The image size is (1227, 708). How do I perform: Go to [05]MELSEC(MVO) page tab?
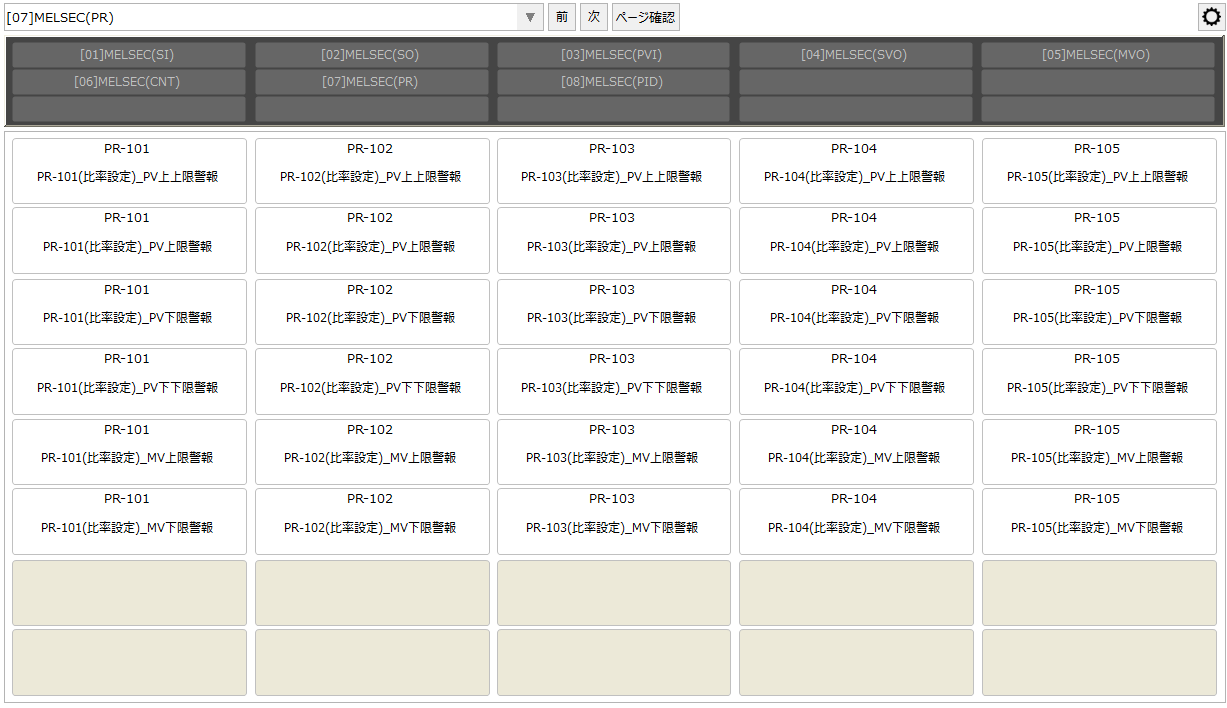[1097, 55]
